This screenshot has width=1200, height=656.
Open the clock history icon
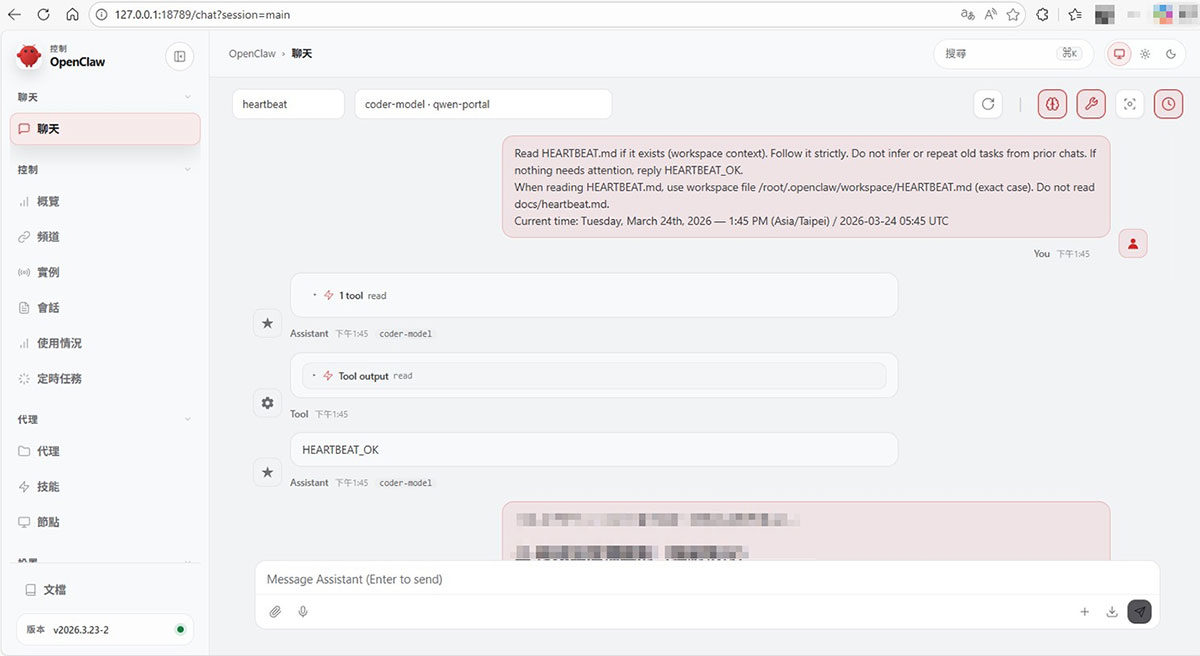[1168, 103]
